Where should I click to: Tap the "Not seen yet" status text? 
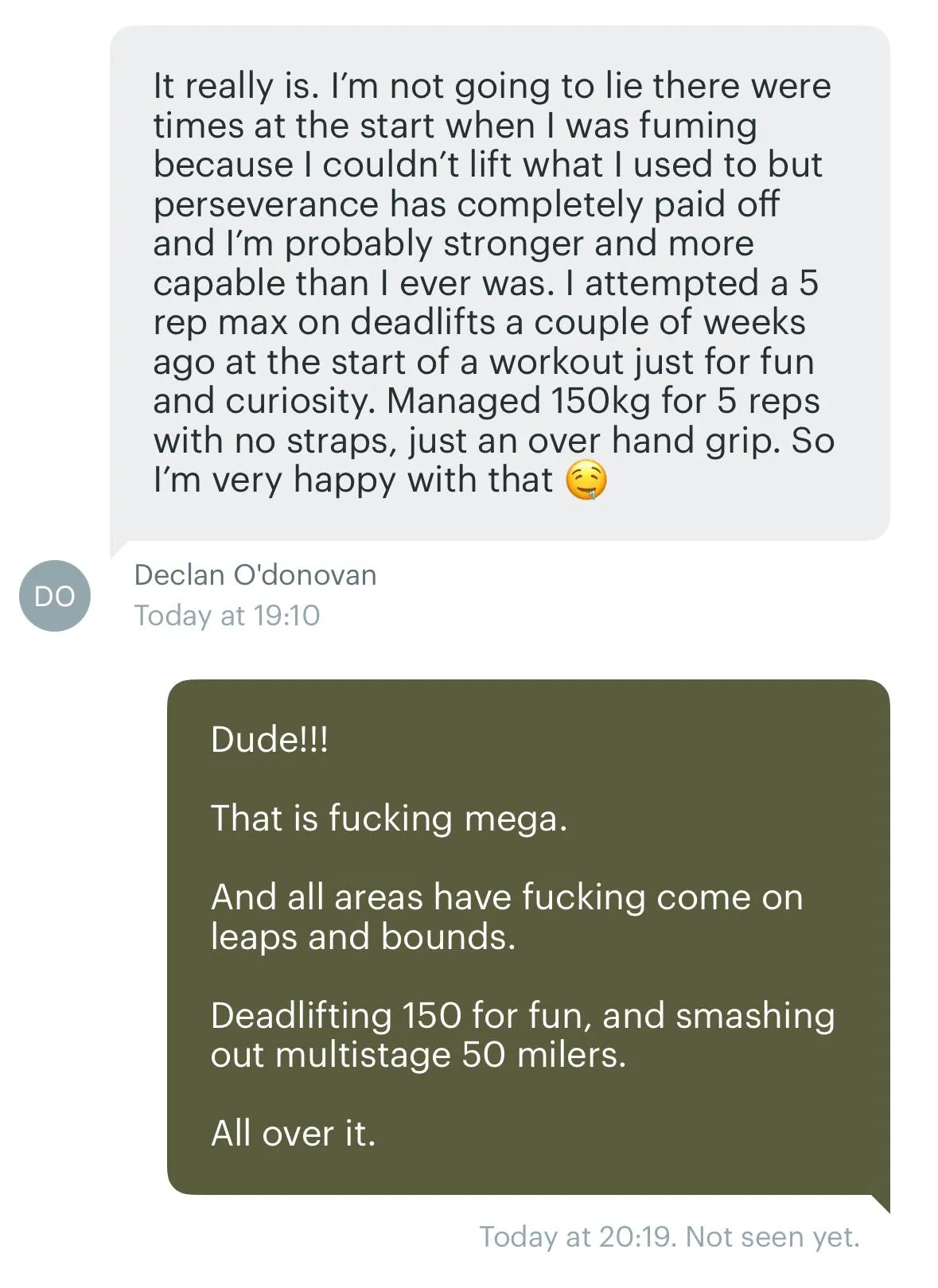pyautogui.click(x=772, y=1237)
